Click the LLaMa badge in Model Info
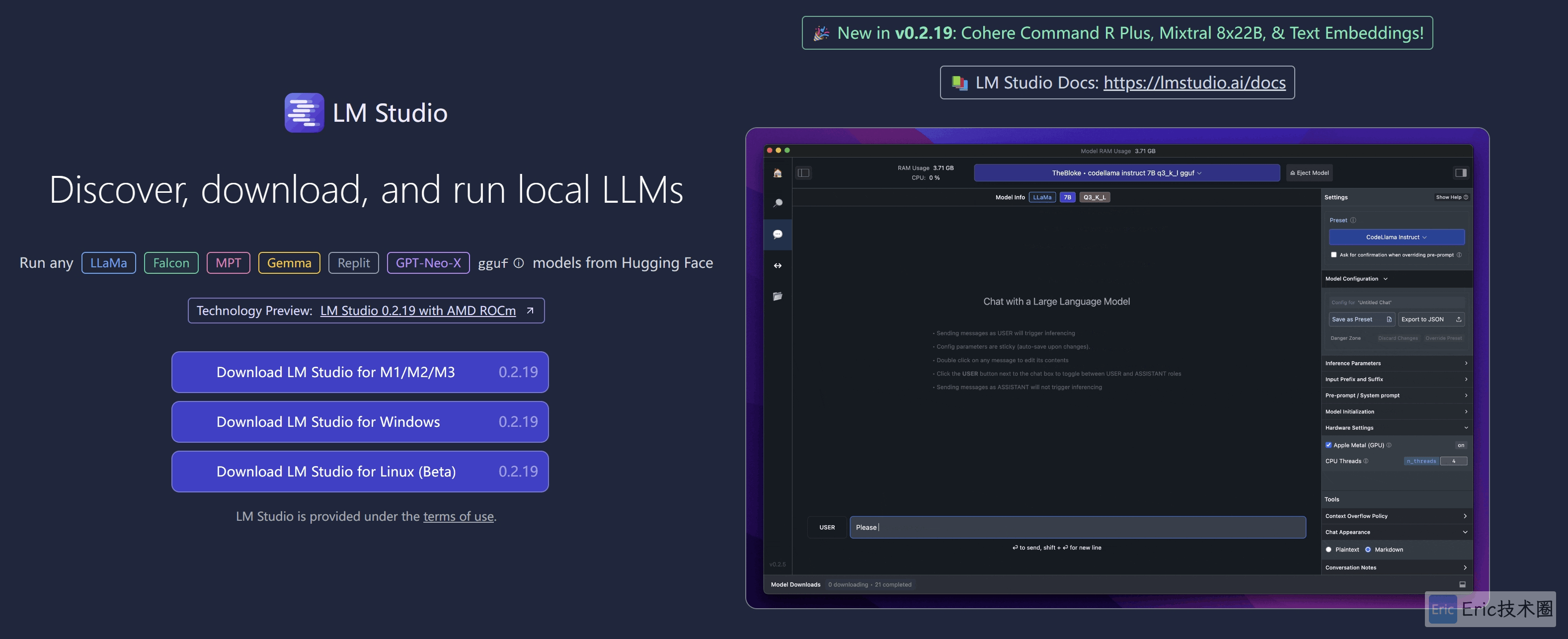Viewport: 1568px width, 639px height. (x=1042, y=197)
